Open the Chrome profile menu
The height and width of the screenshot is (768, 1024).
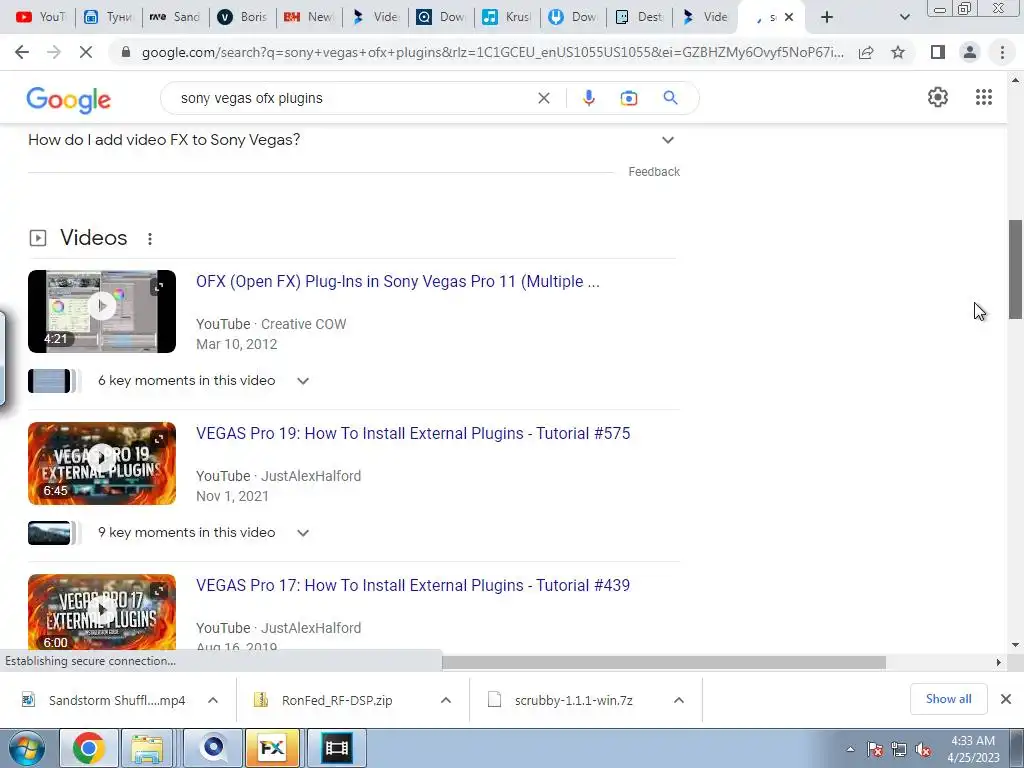coord(970,52)
